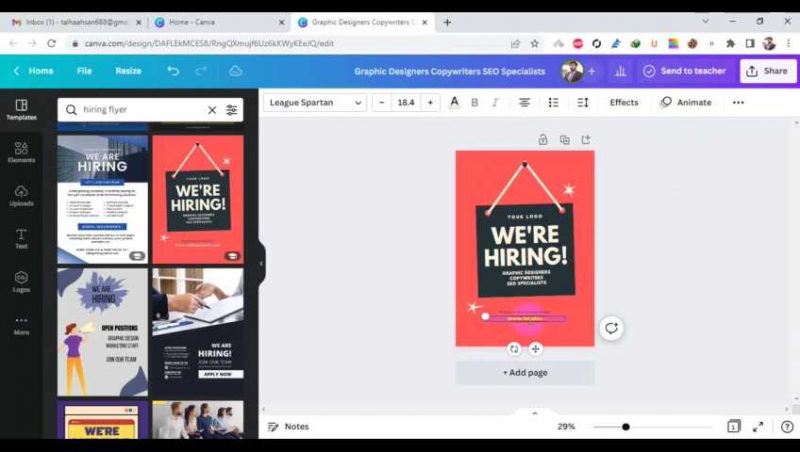Expand the more options ellipsis in toolbar

[x=738, y=102]
